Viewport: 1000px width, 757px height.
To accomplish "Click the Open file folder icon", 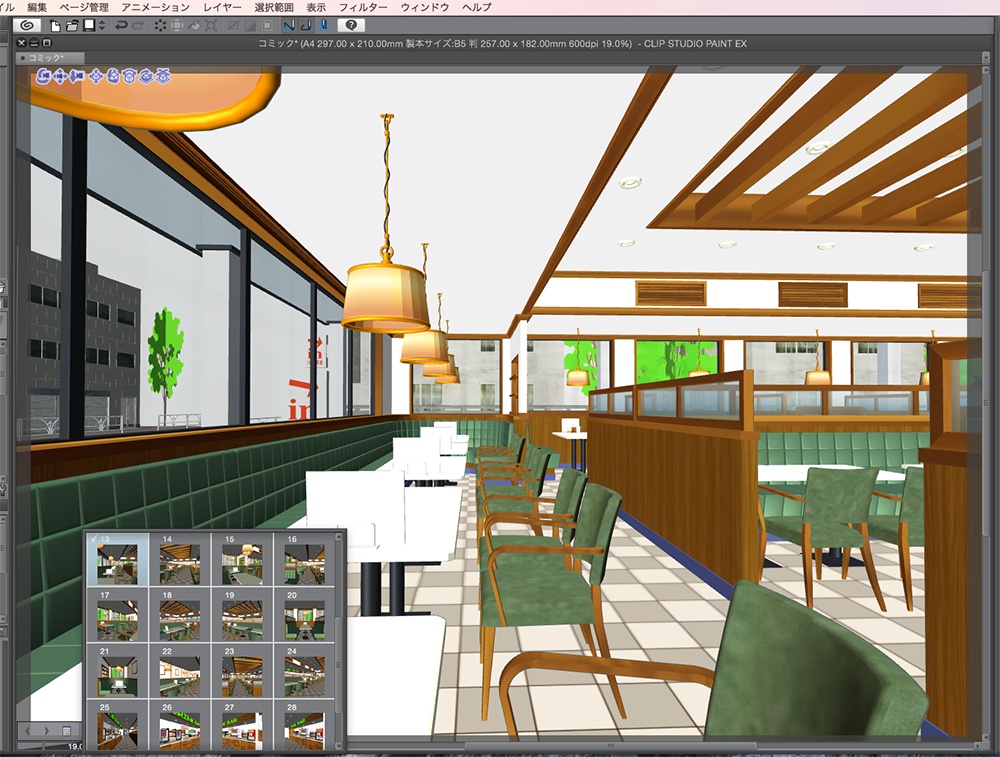I will [x=72, y=26].
